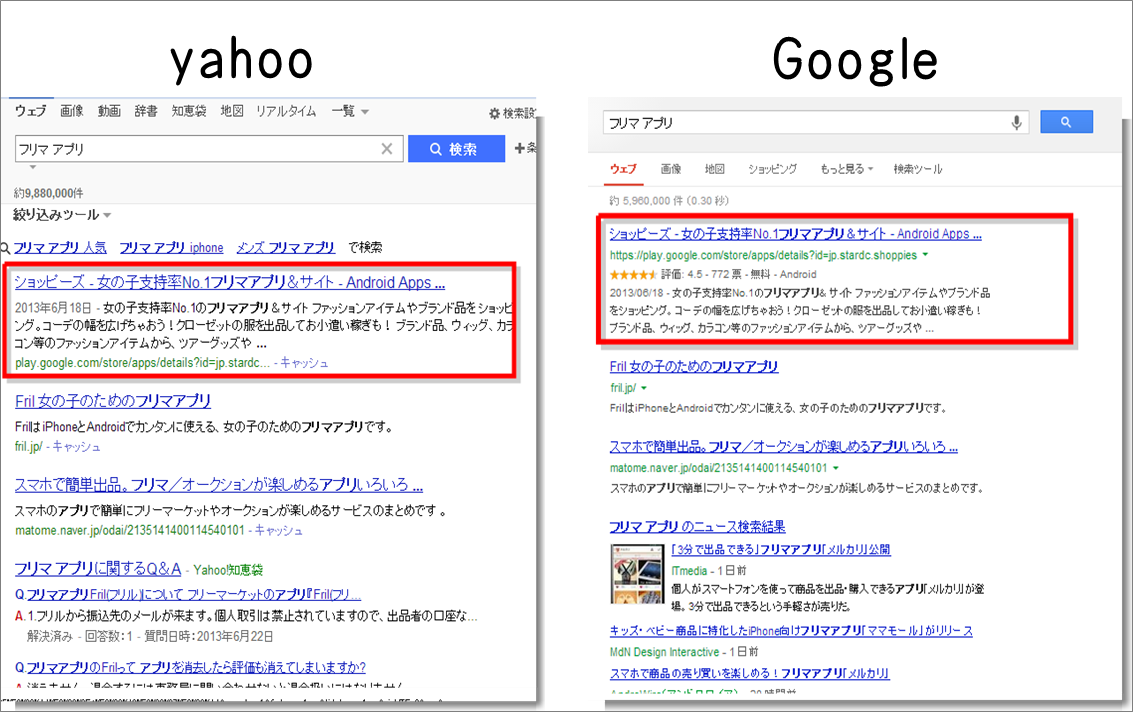The width and height of the screenshot is (1133, 712).
Task: Click Google text ITmedia - 1日前
Action: click(709, 571)
